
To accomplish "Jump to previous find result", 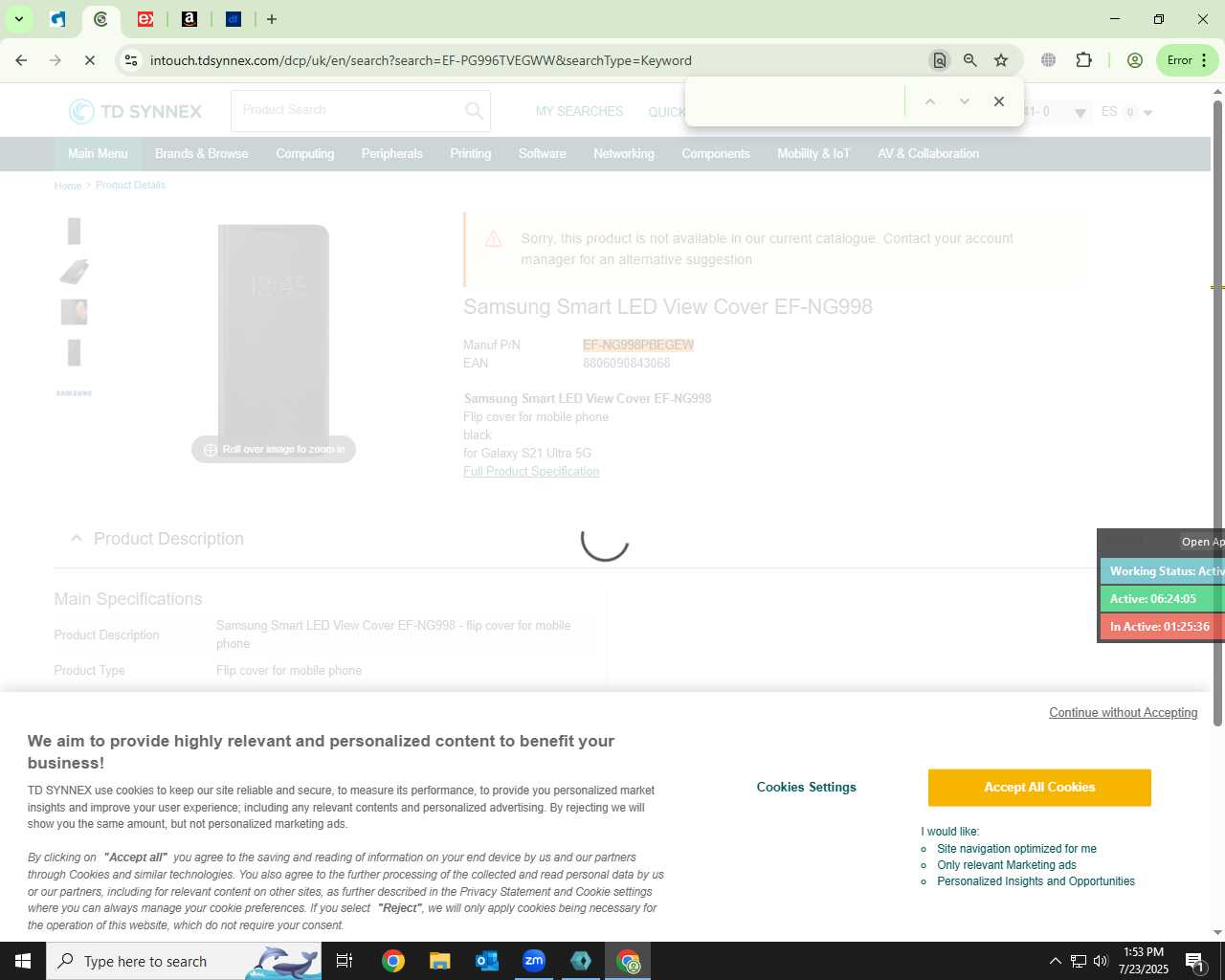I will (929, 101).
